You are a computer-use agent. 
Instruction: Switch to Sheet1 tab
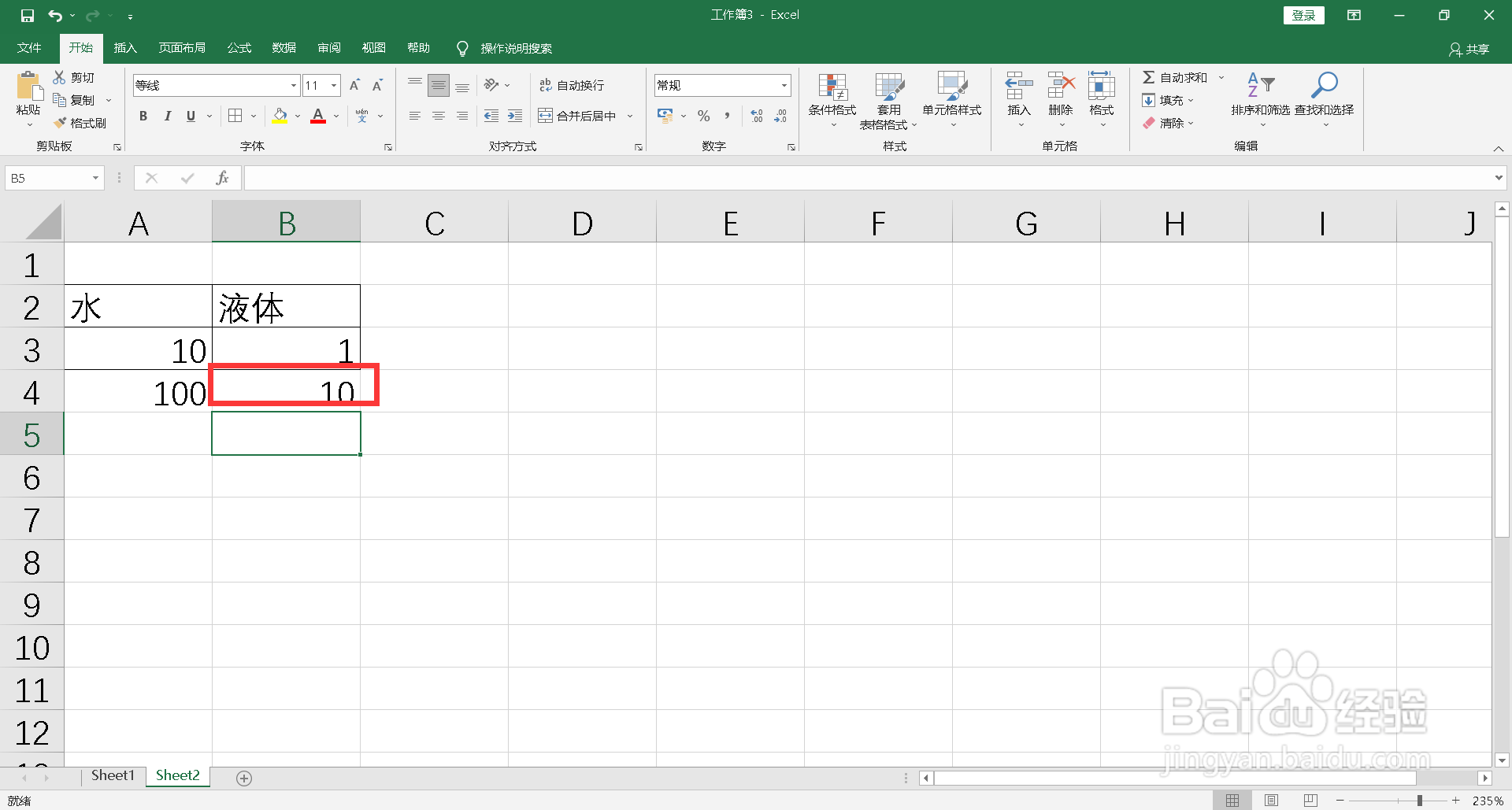(113, 775)
